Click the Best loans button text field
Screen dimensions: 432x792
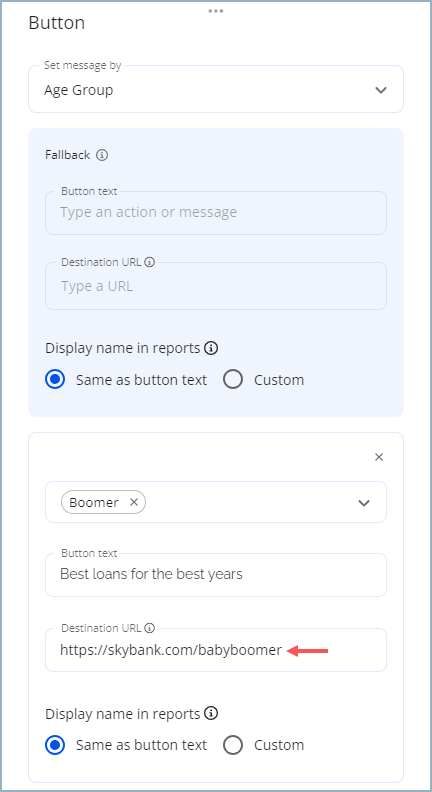[x=216, y=575]
